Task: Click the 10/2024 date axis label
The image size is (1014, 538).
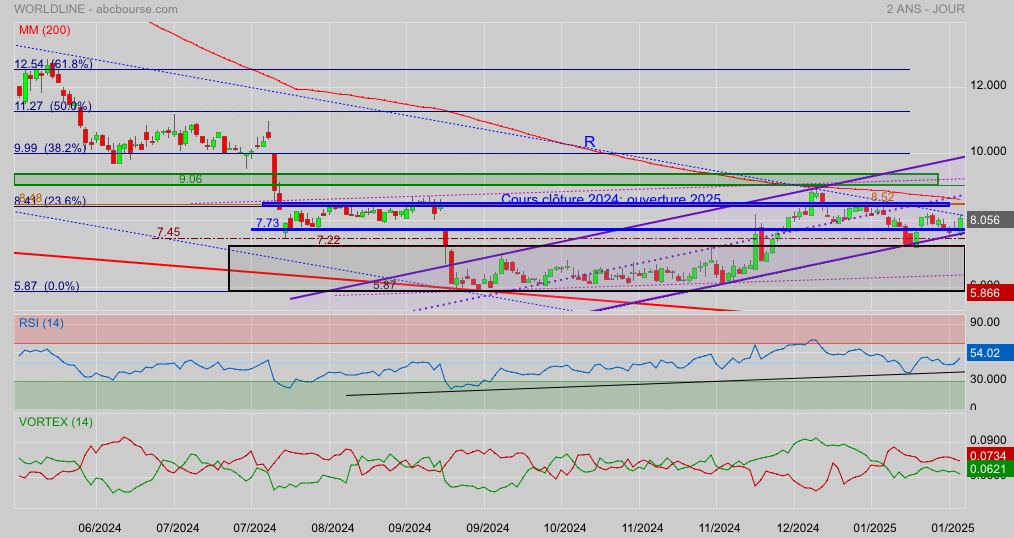Action: [x=565, y=528]
